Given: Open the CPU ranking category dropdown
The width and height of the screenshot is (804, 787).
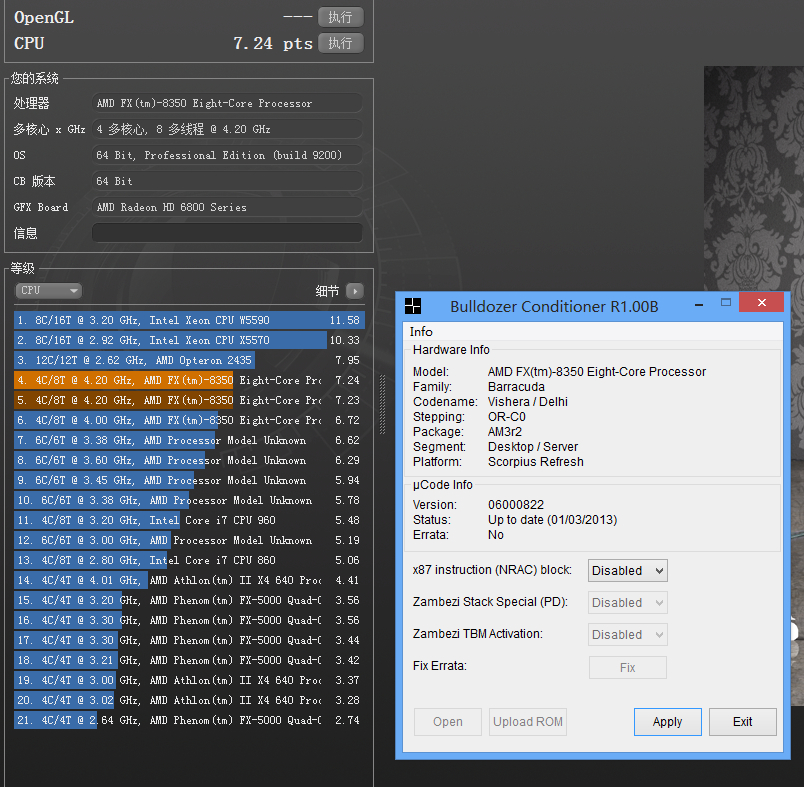Looking at the screenshot, I should (x=49, y=290).
